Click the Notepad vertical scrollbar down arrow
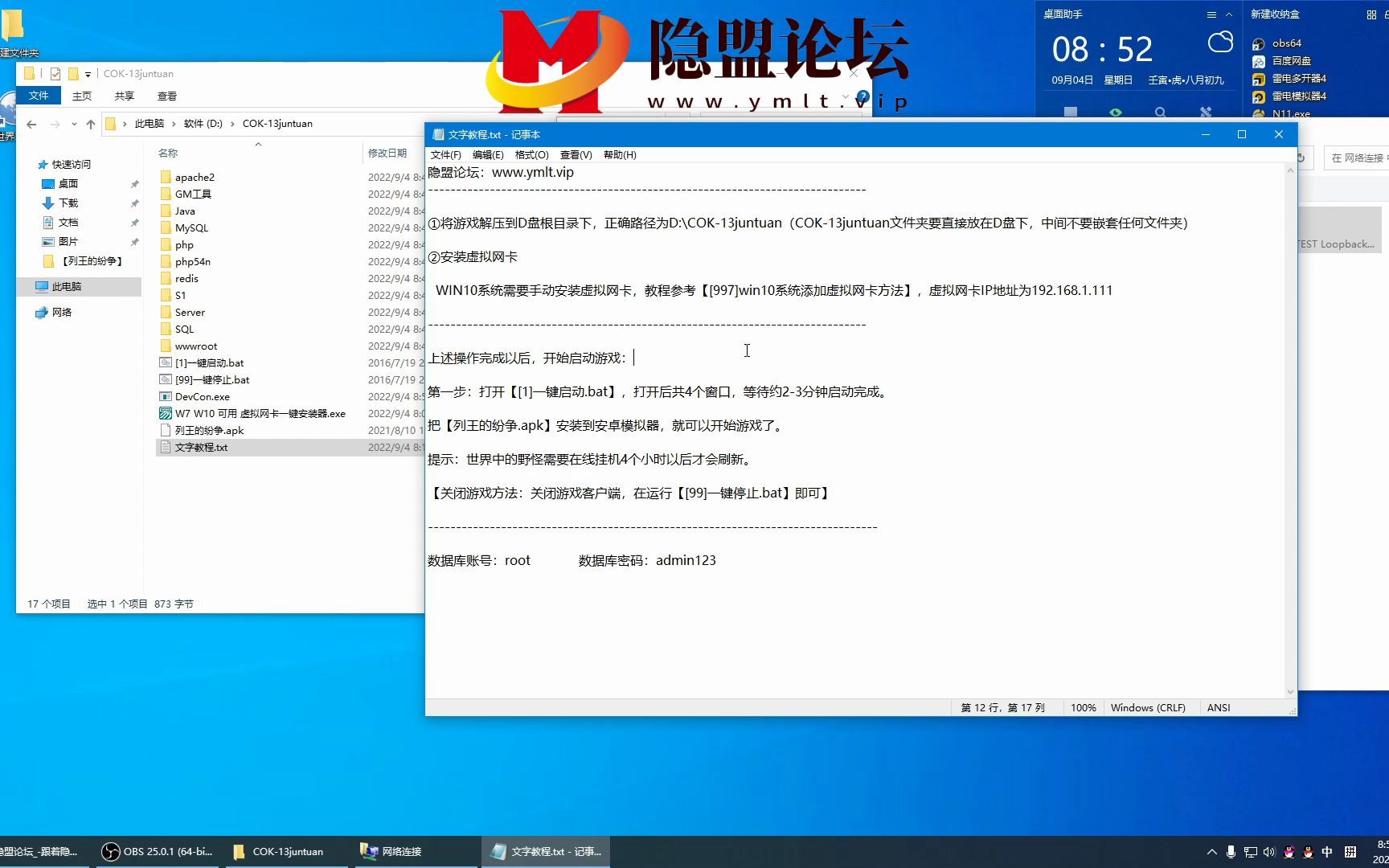Screen dimensions: 1389x868 1291,692
